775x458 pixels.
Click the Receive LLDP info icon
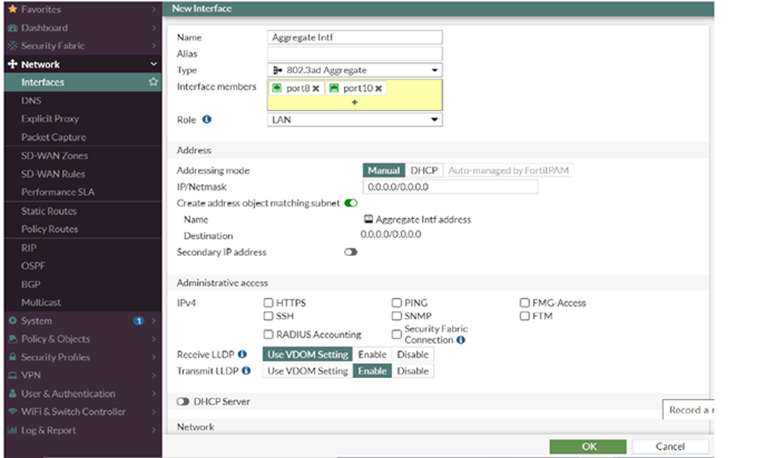click(243, 354)
